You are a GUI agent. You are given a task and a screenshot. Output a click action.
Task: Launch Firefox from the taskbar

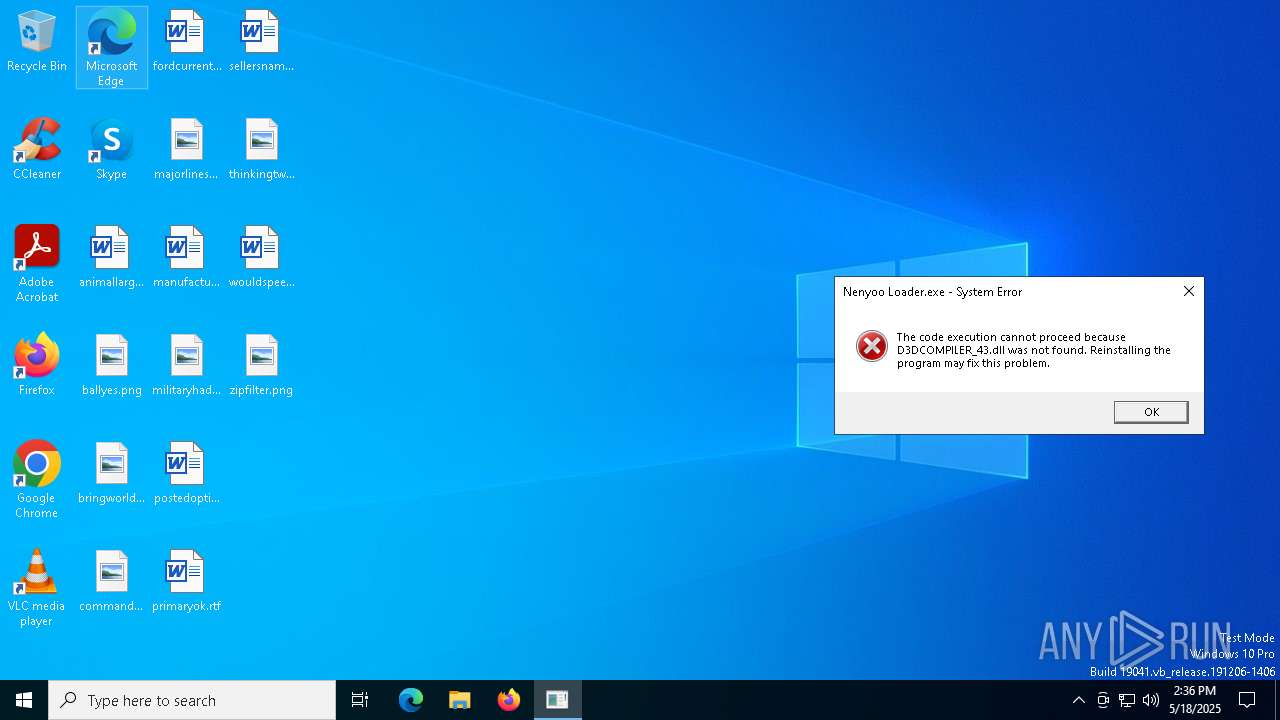pos(509,700)
